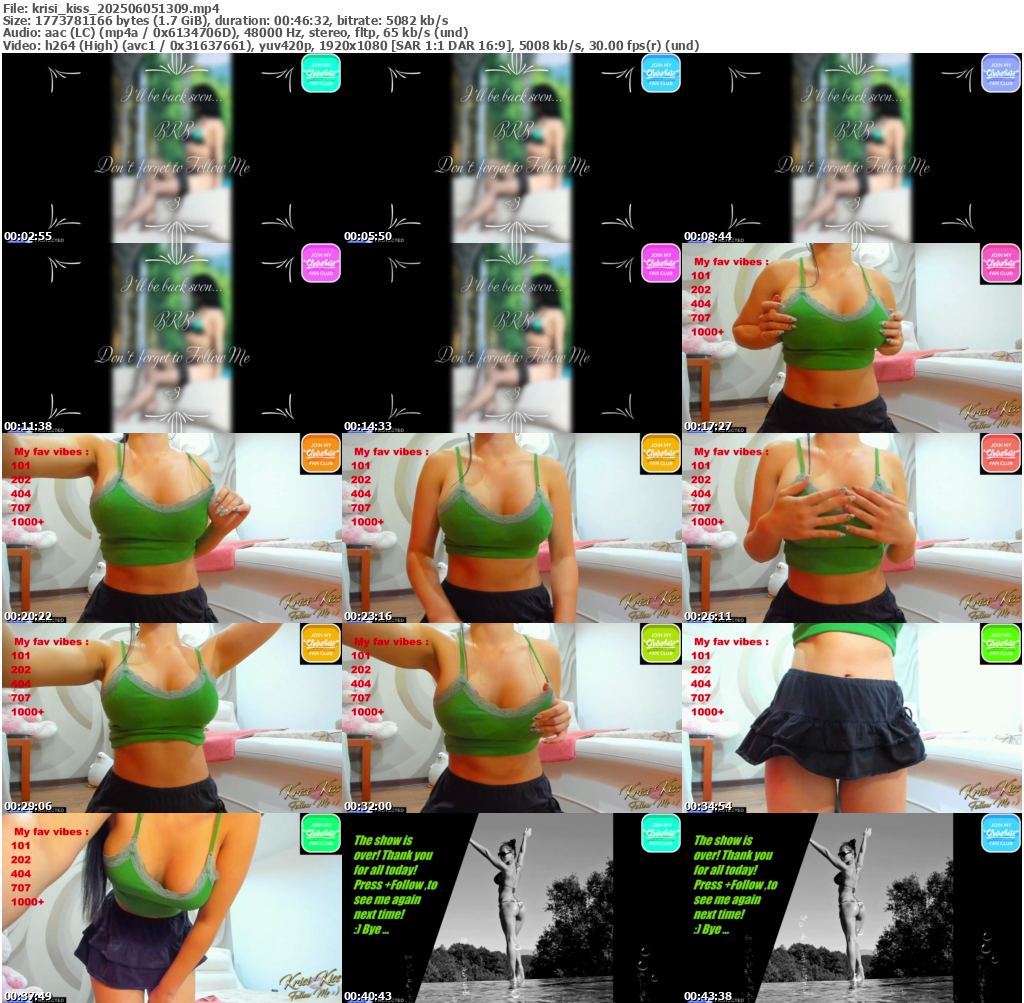Viewport: 1024px width, 1003px height.
Task: Select the frame stamped 00:11:38
Action: pyautogui.click(x=172, y=338)
